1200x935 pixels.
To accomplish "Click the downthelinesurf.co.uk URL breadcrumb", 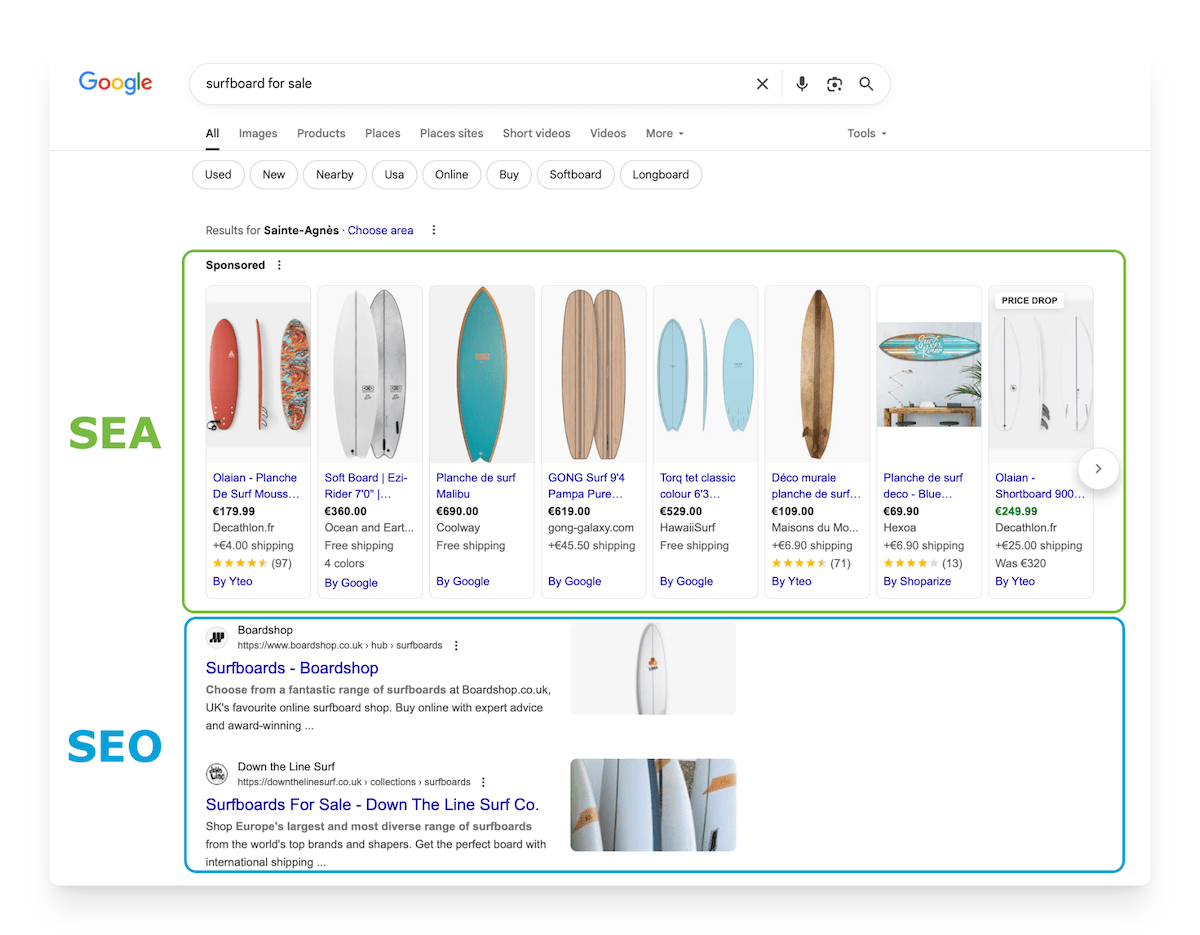I will click(354, 782).
